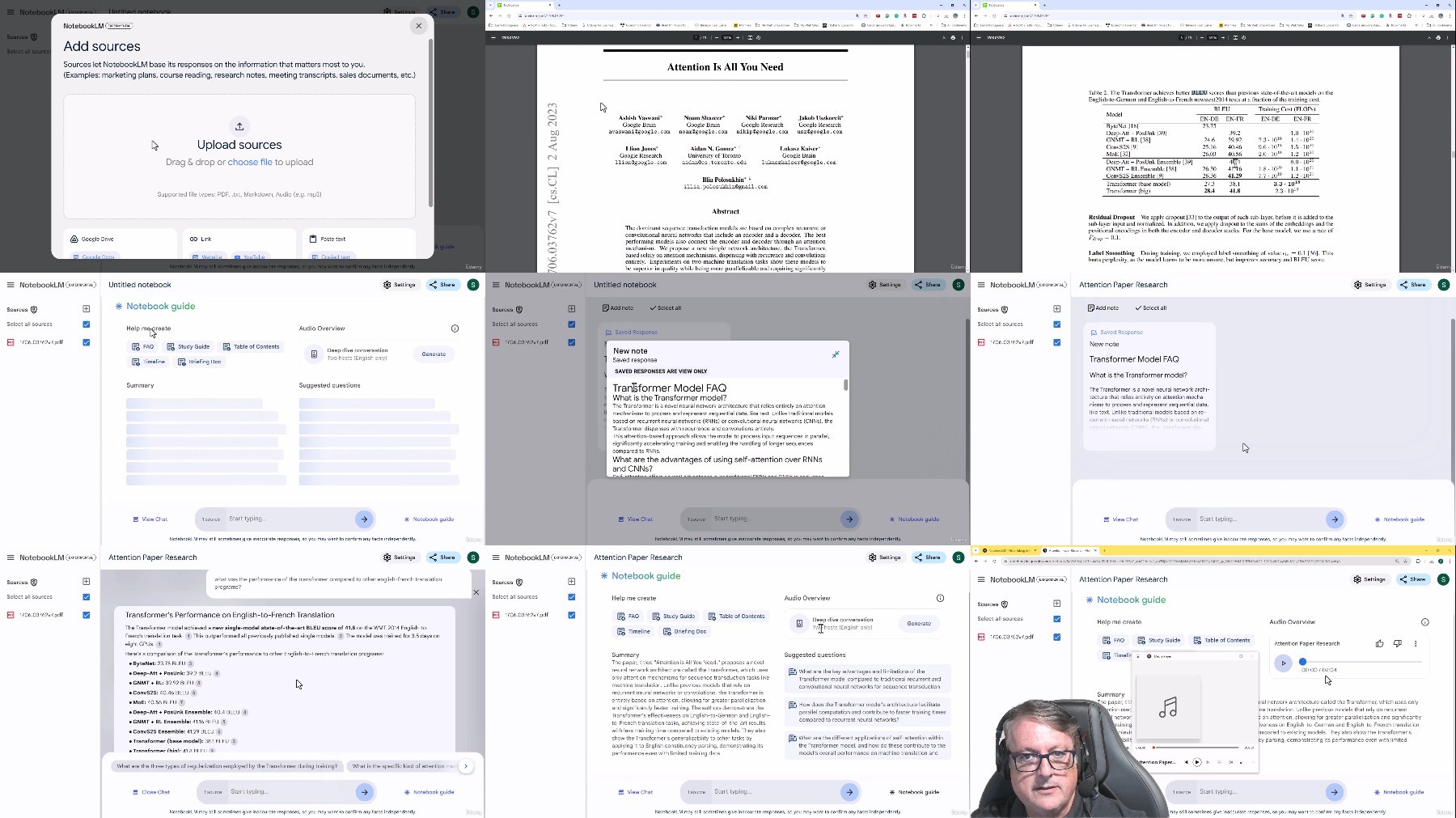The image size is (1456, 818).
Task: Click Generate in the loading Untitled notebook panel
Action: (434, 354)
